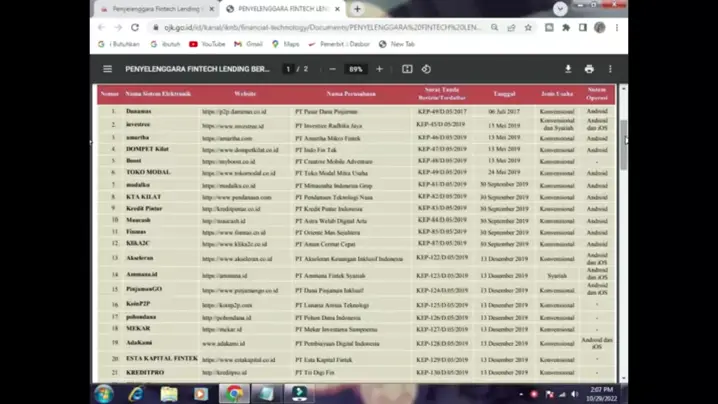Image resolution: width=718 pixels, height=404 pixels.
Task: Bookmark this page with the star icon
Action: pyautogui.click(x=528, y=28)
